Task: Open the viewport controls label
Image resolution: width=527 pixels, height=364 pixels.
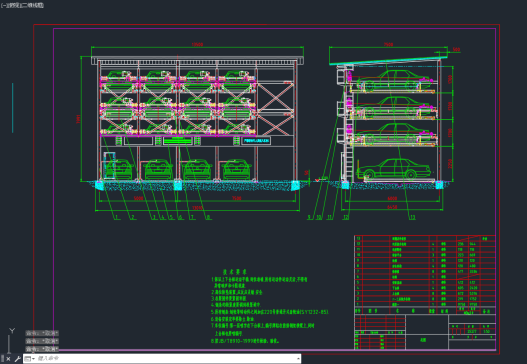Action: click(x=22, y=5)
